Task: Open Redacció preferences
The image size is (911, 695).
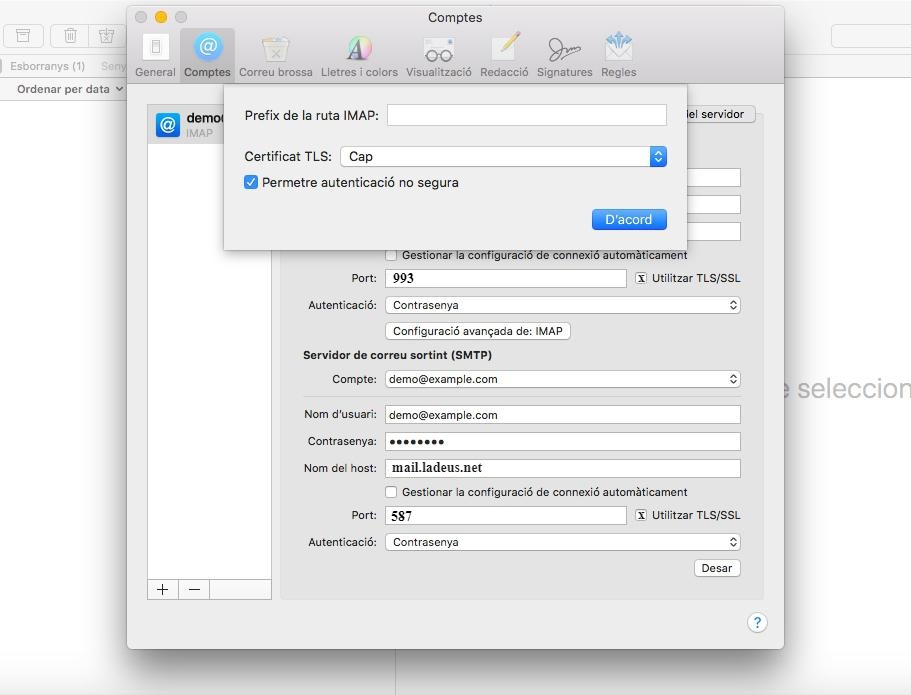Action: [504, 55]
